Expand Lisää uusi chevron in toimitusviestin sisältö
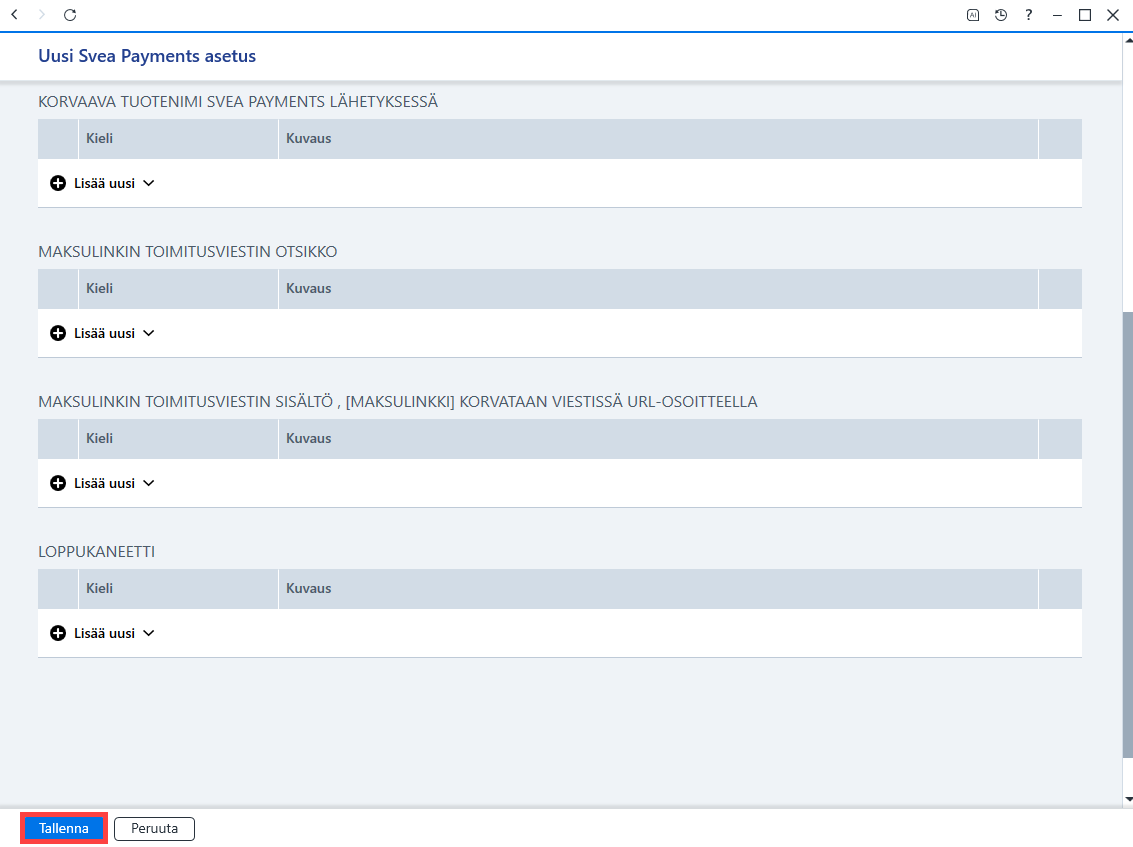The image size is (1133, 847). pos(149,483)
